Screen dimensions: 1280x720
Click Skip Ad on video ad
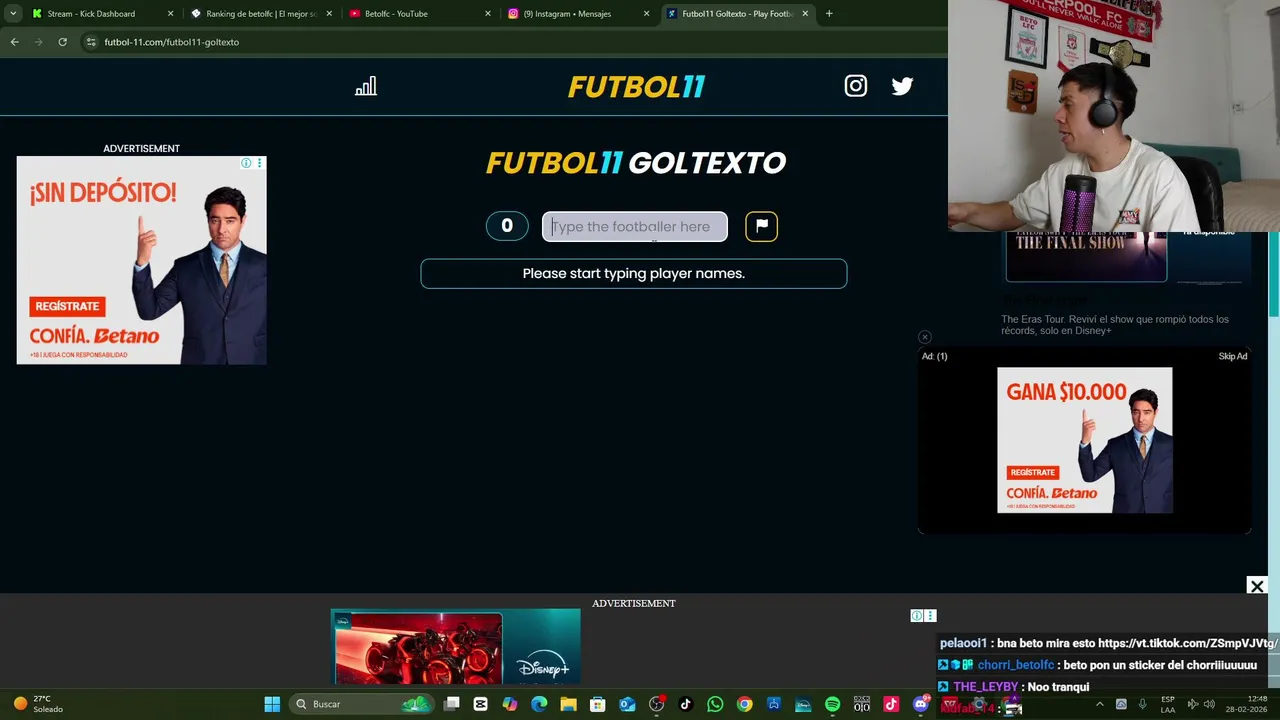click(1232, 356)
